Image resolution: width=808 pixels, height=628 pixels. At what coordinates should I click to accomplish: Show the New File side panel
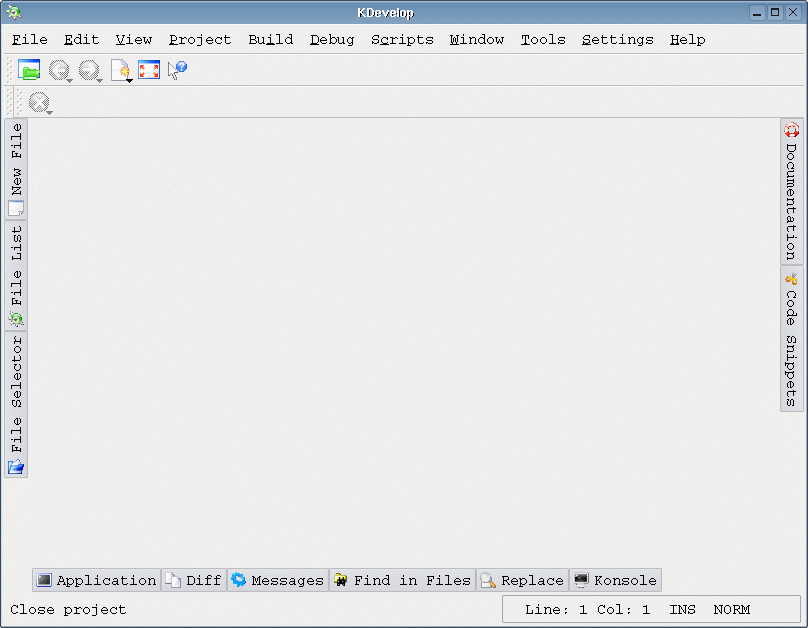16,169
